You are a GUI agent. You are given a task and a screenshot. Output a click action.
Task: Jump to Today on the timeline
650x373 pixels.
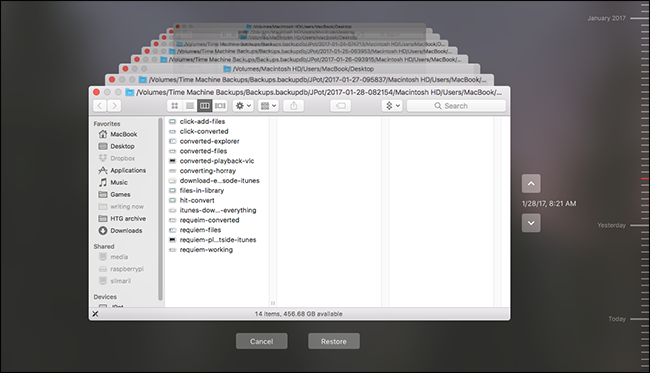[617, 319]
